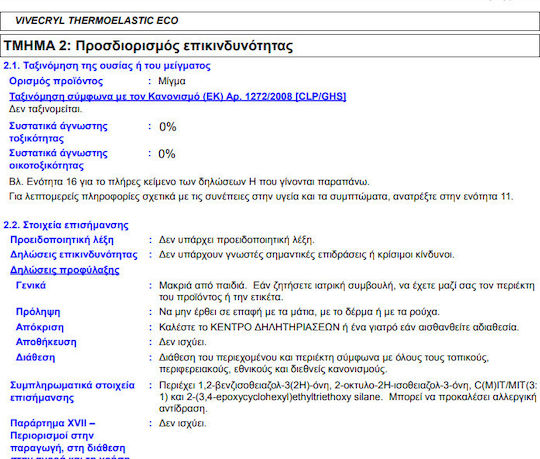Click the ΚΕΝΤΡΟ ΔΗΛΗΤΗΡΙΑΣΕΩΝ response text
Viewport: 540px width, 459px height.
click(x=339, y=327)
